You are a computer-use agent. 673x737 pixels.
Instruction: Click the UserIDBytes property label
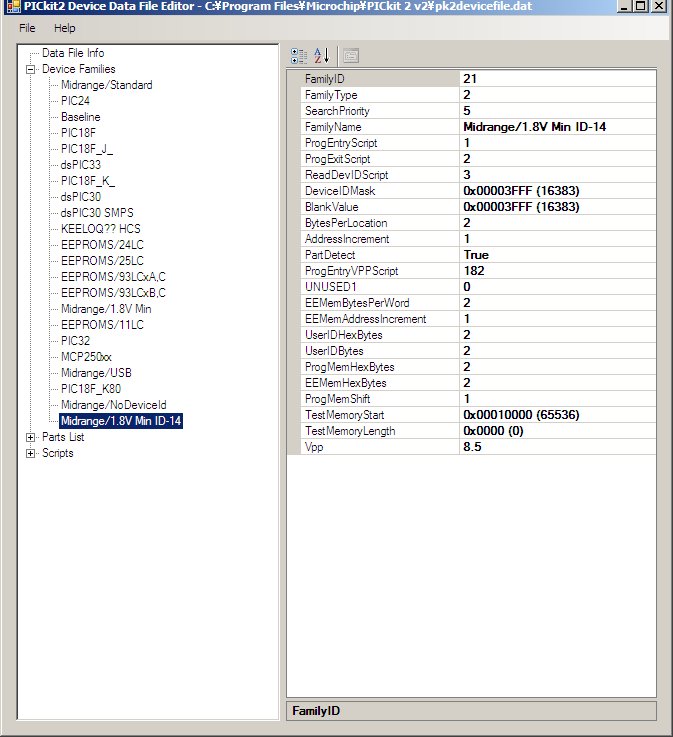[334, 351]
